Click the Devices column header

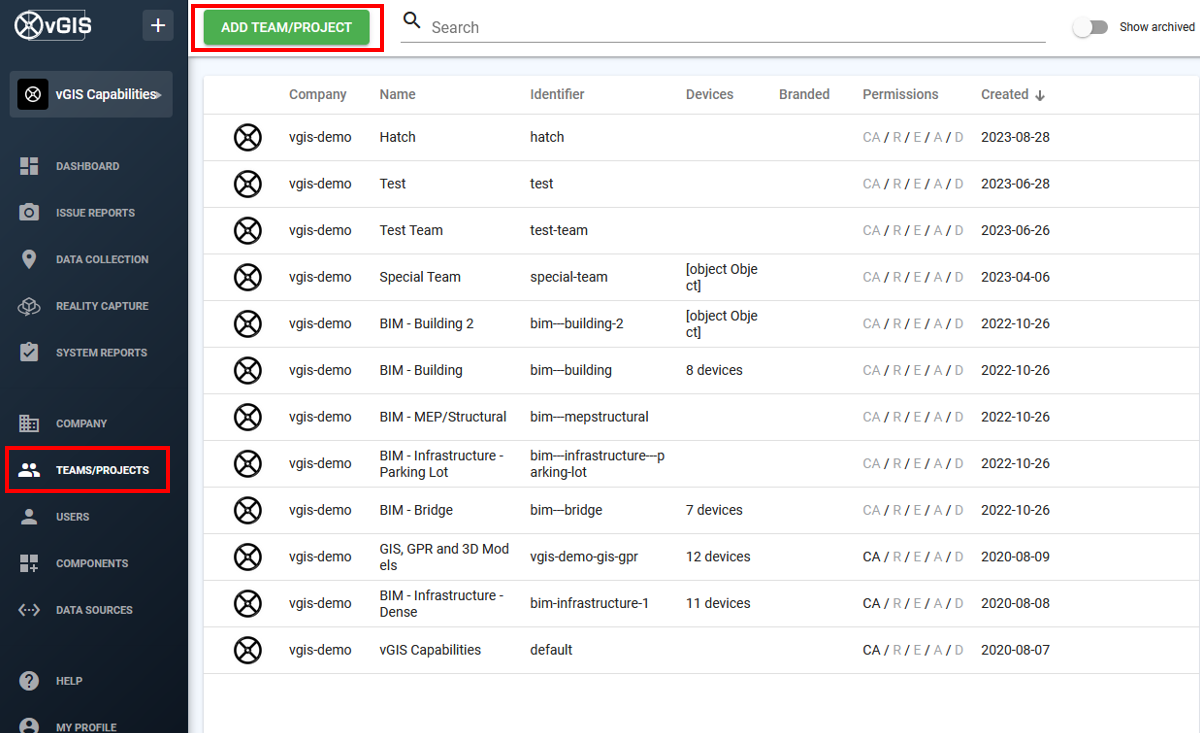tap(710, 94)
